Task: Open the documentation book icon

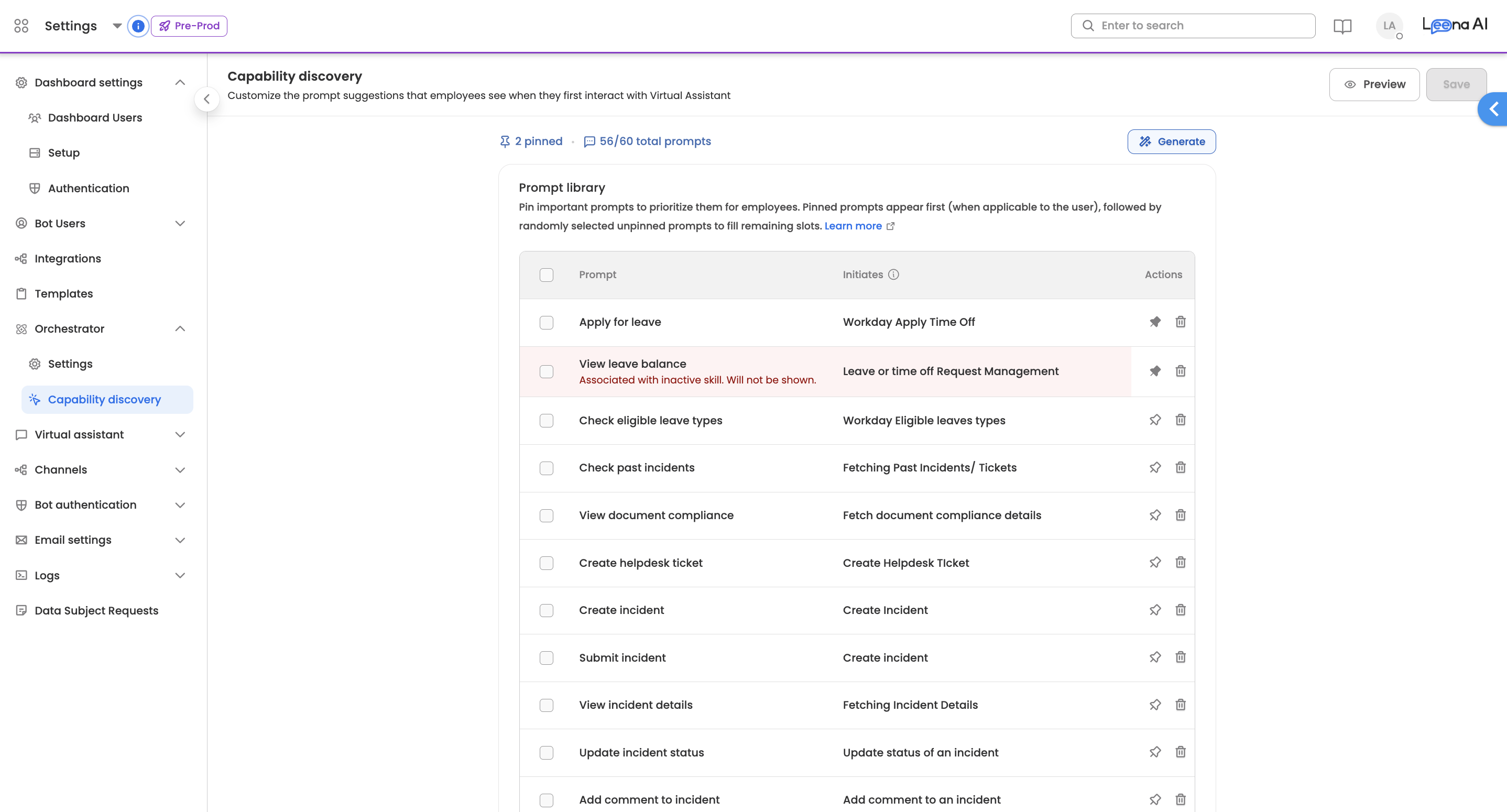Action: click(x=1342, y=26)
